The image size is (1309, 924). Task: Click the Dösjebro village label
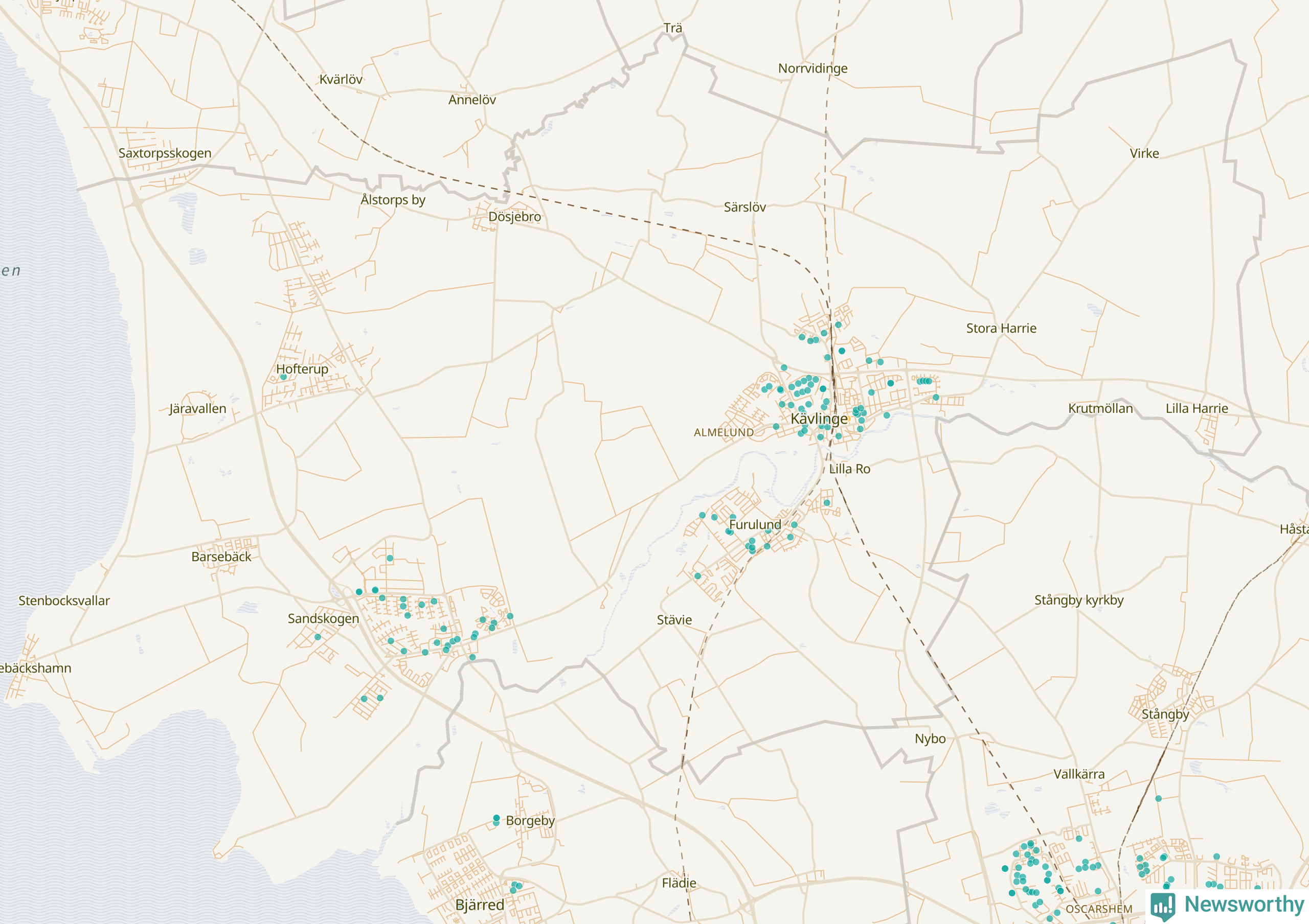point(514,217)
